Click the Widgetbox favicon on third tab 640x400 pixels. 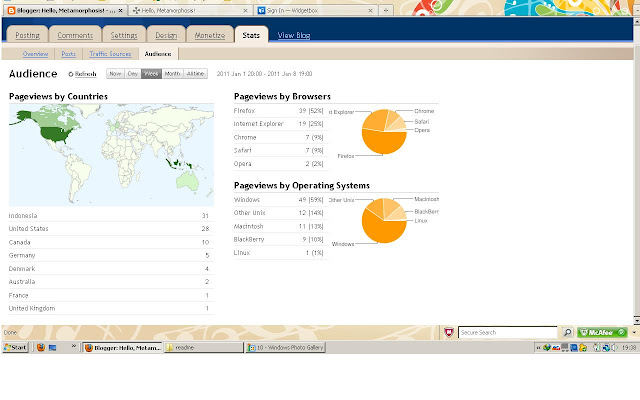click(x=262, y=11)
